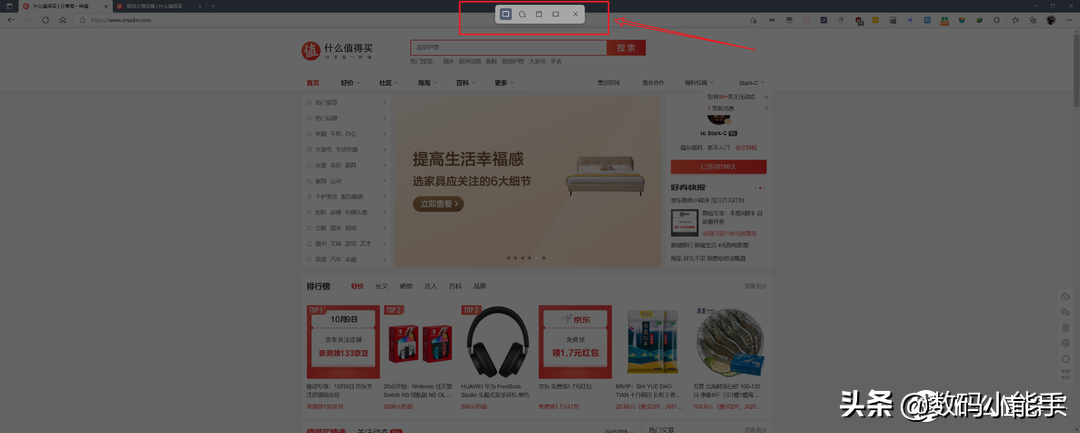The width and height of the screenshot is (1080, 433).
Task: Click 新手入门 under user profile
Action: [x=718, y=147]
